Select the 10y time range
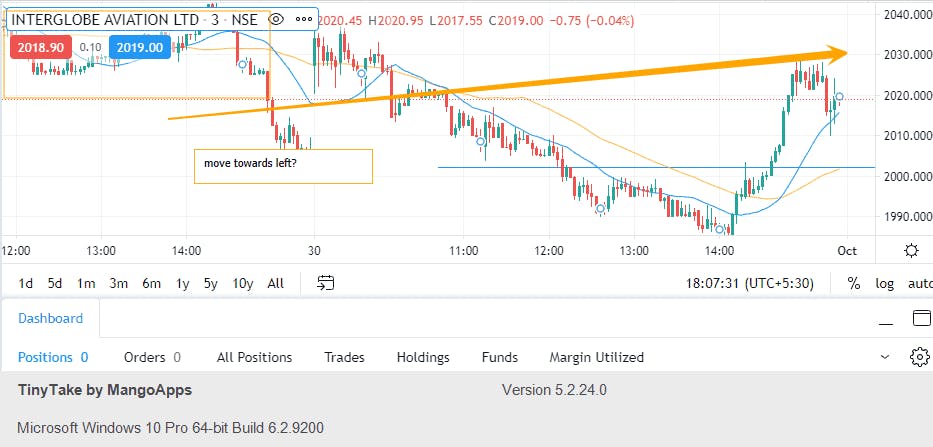This screenshot has height=447, width=933. (243, 283)
